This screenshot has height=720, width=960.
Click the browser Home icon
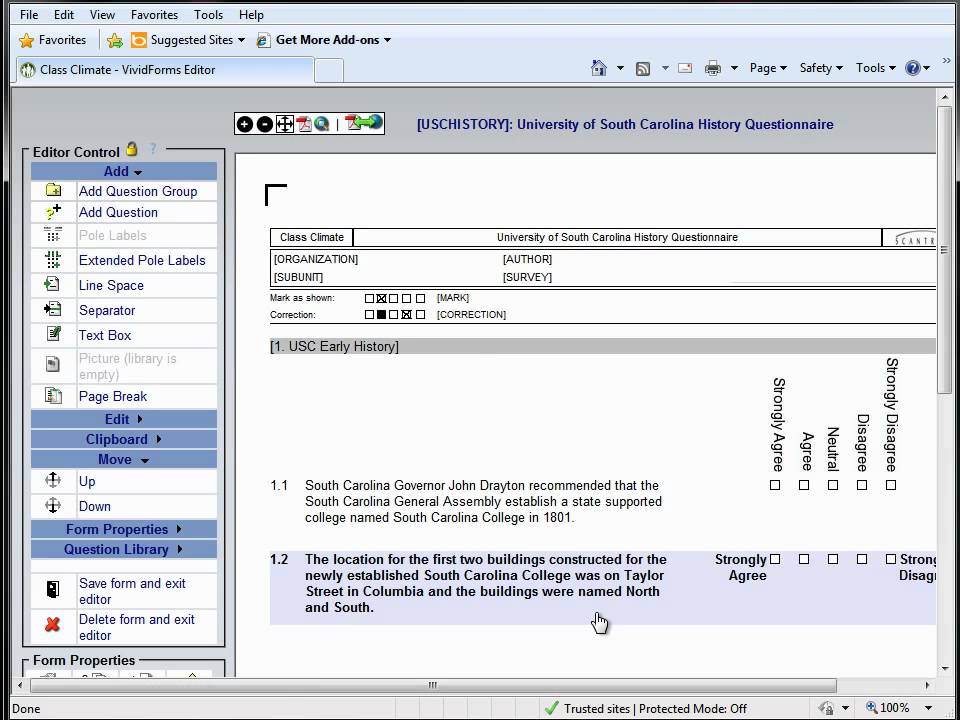coord(599,68)
